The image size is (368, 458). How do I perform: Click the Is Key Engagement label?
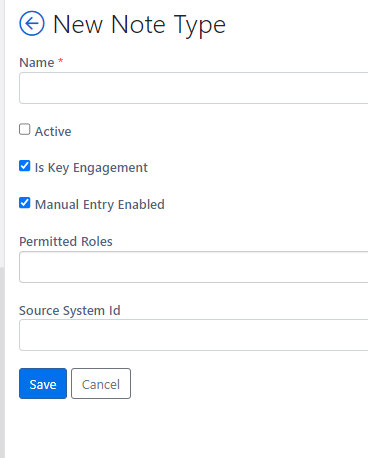click(x=91, y=168)
